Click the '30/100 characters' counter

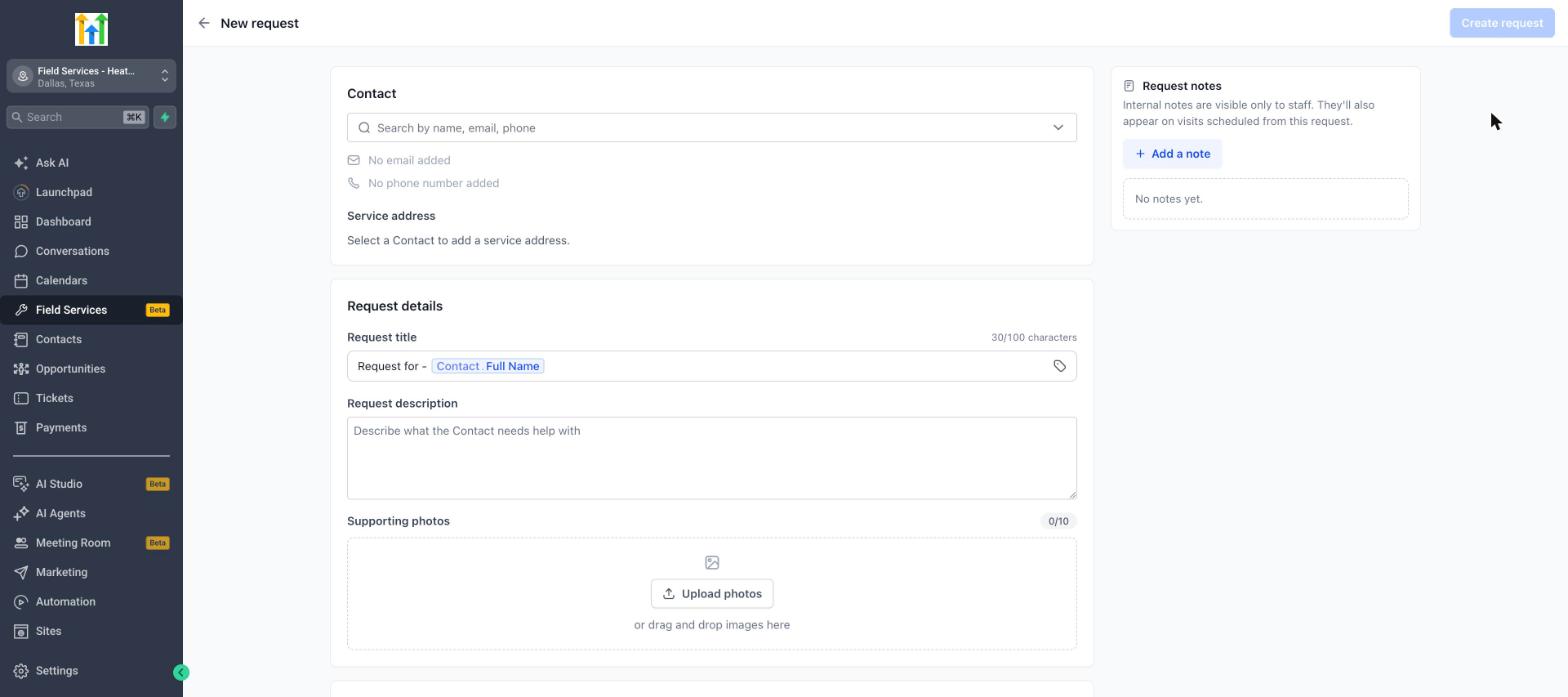pyautogui.click(x=1034, y=338)
